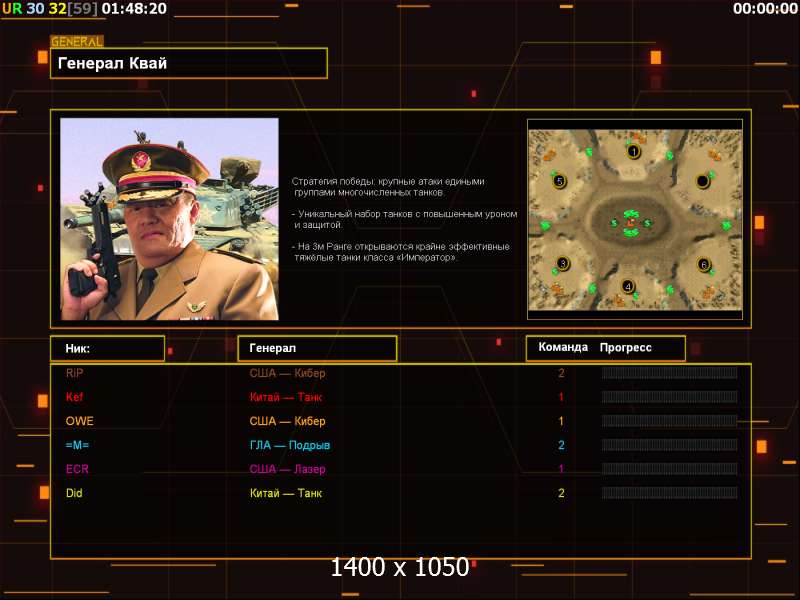Select player Kef's 'Китай — Танк' entry
The width and height of the screenshot is (800, 600).
coord(286,397)
